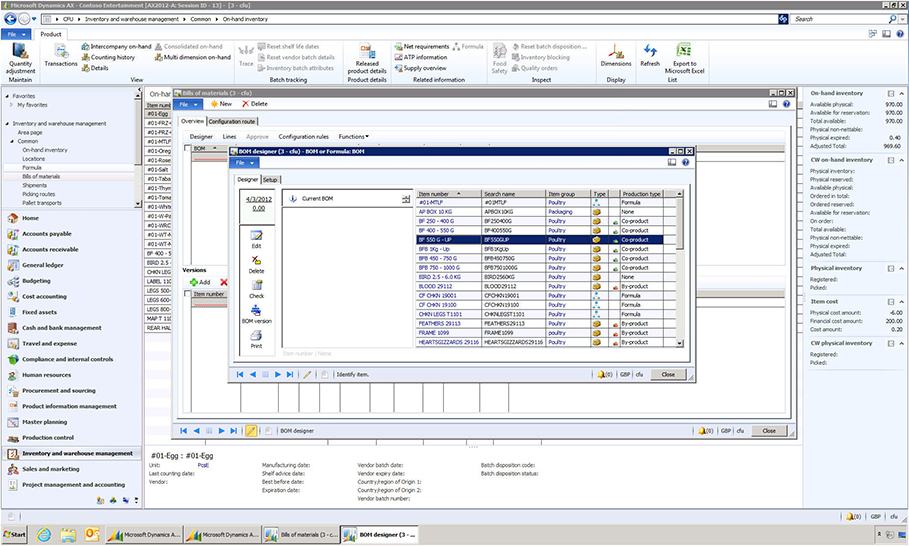Select Overview tab in Bills of materials

click(192, 121)
